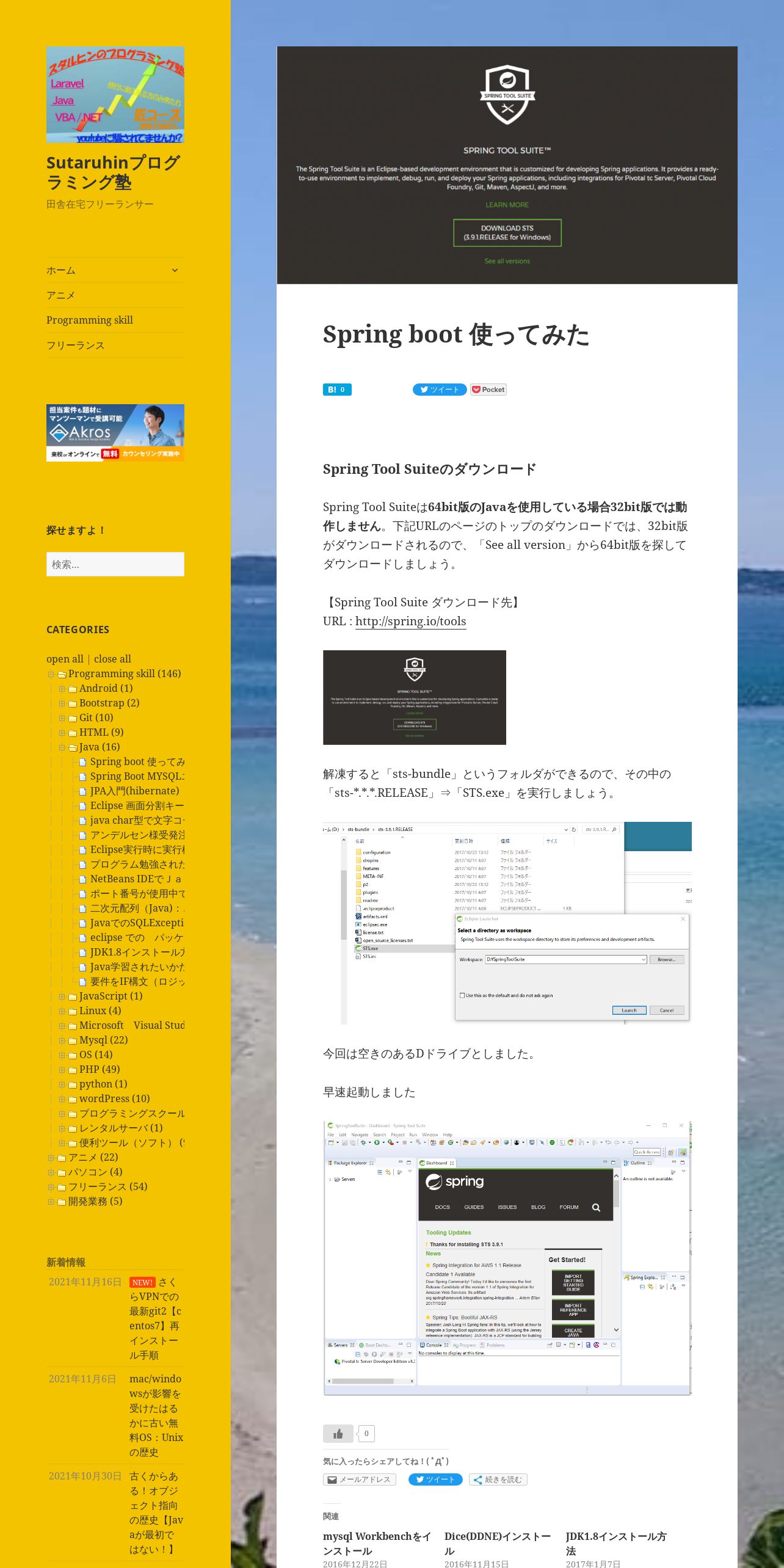The width and height of the screenshot is (784, 1568).
Task: Click the bottom share ツイート button
Action: 435,1479
